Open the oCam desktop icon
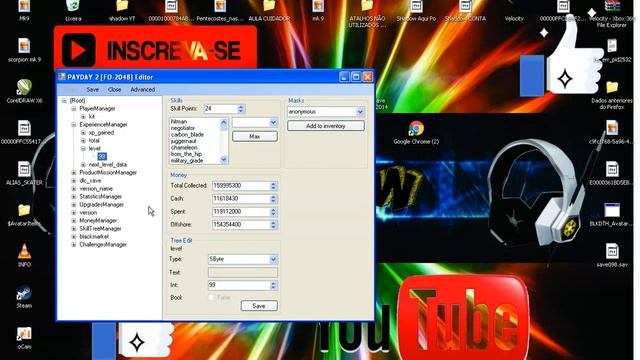This screenshot has height=360, width=640. tap(24, 334)
